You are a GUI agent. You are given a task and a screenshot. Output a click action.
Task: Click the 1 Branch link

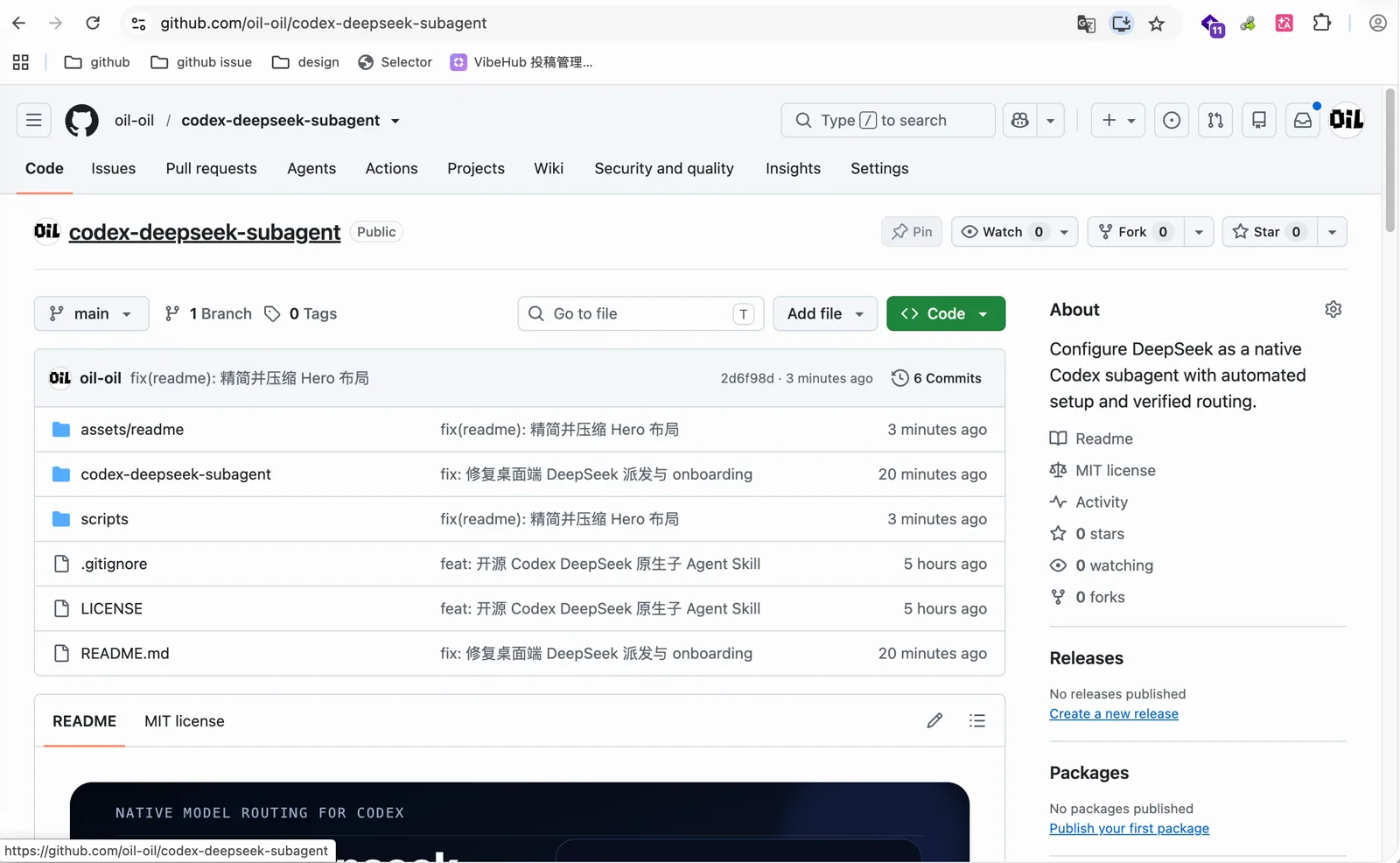click(208, 313)
